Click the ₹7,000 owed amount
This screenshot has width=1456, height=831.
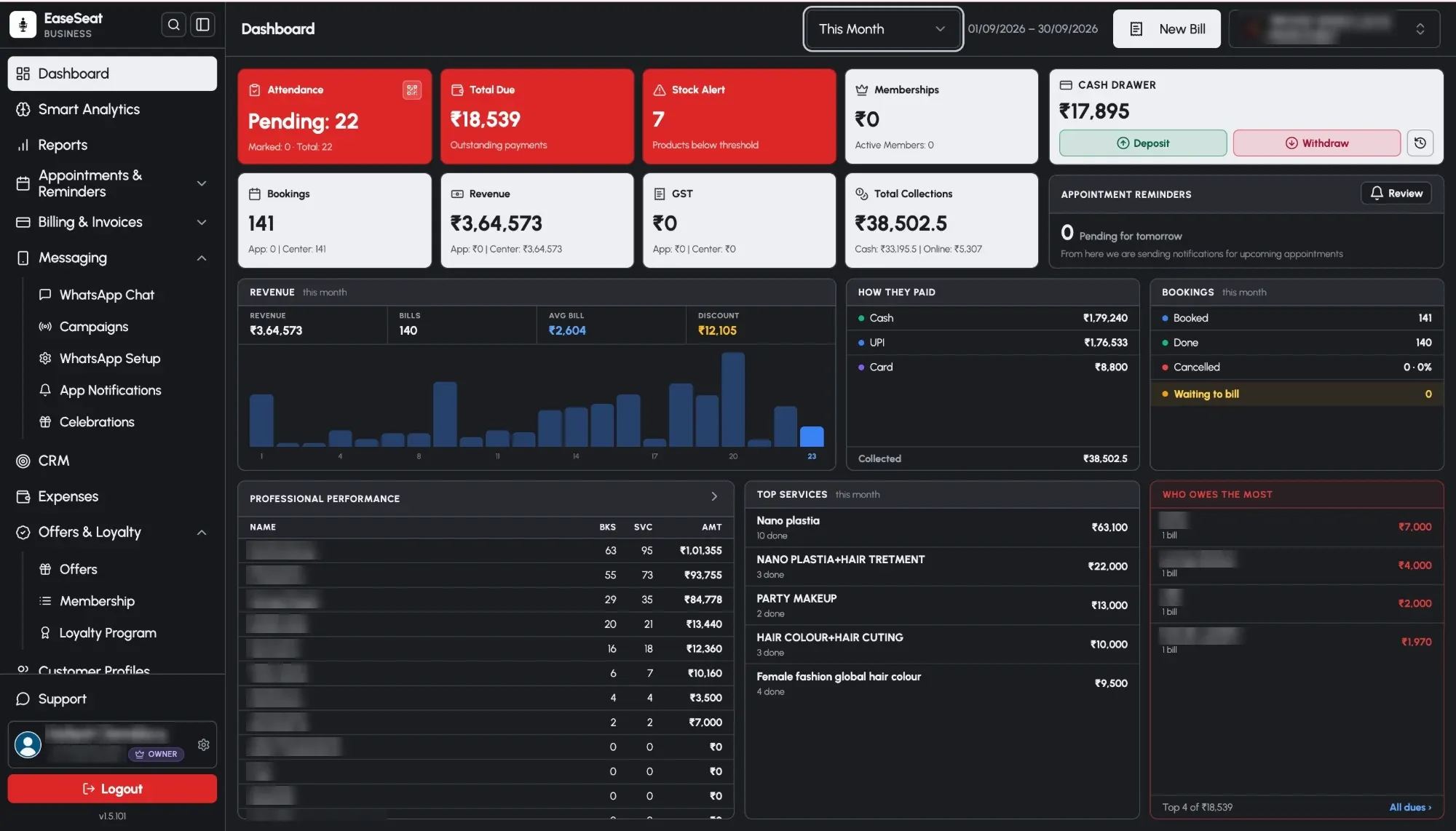click(1415, 527)
